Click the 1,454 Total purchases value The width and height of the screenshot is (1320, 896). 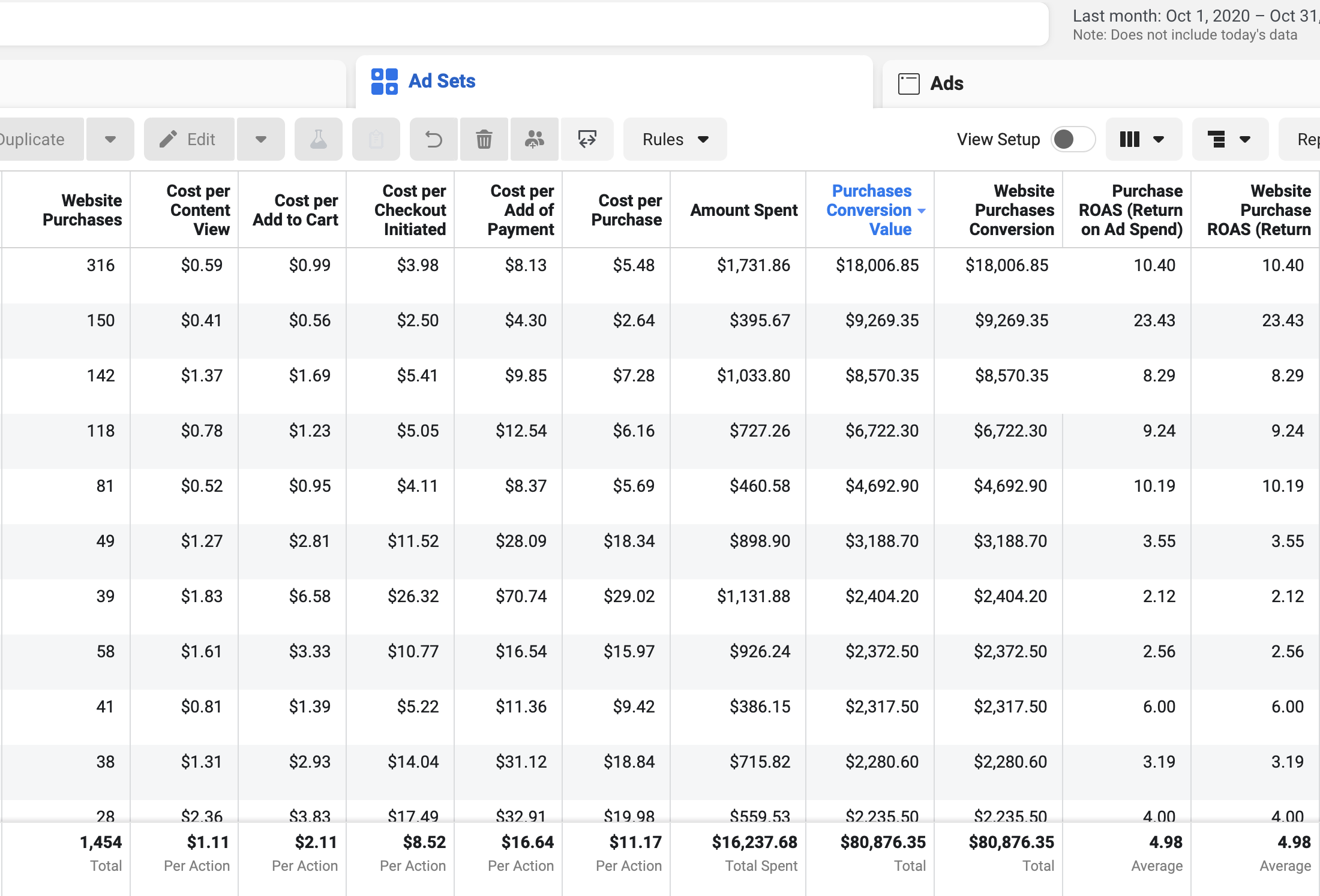point(101,843)
